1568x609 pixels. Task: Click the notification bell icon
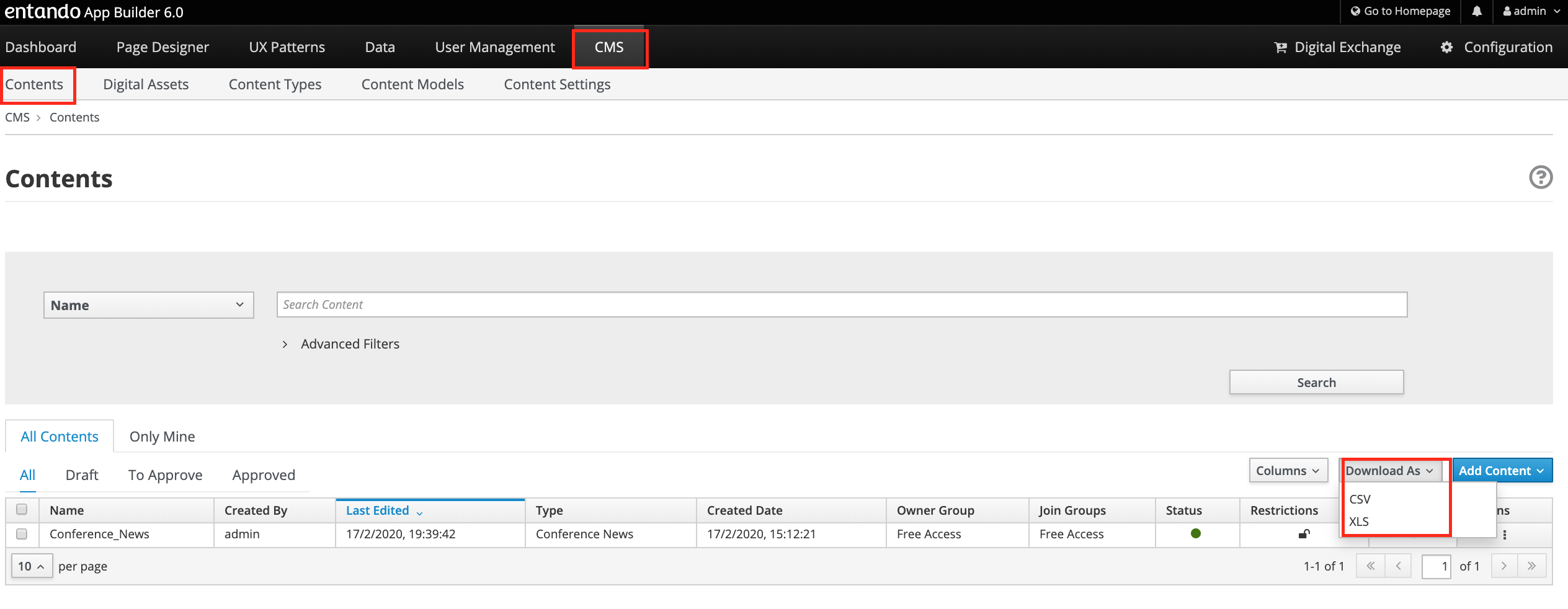pyautogui.click(x=1477, y=11)
